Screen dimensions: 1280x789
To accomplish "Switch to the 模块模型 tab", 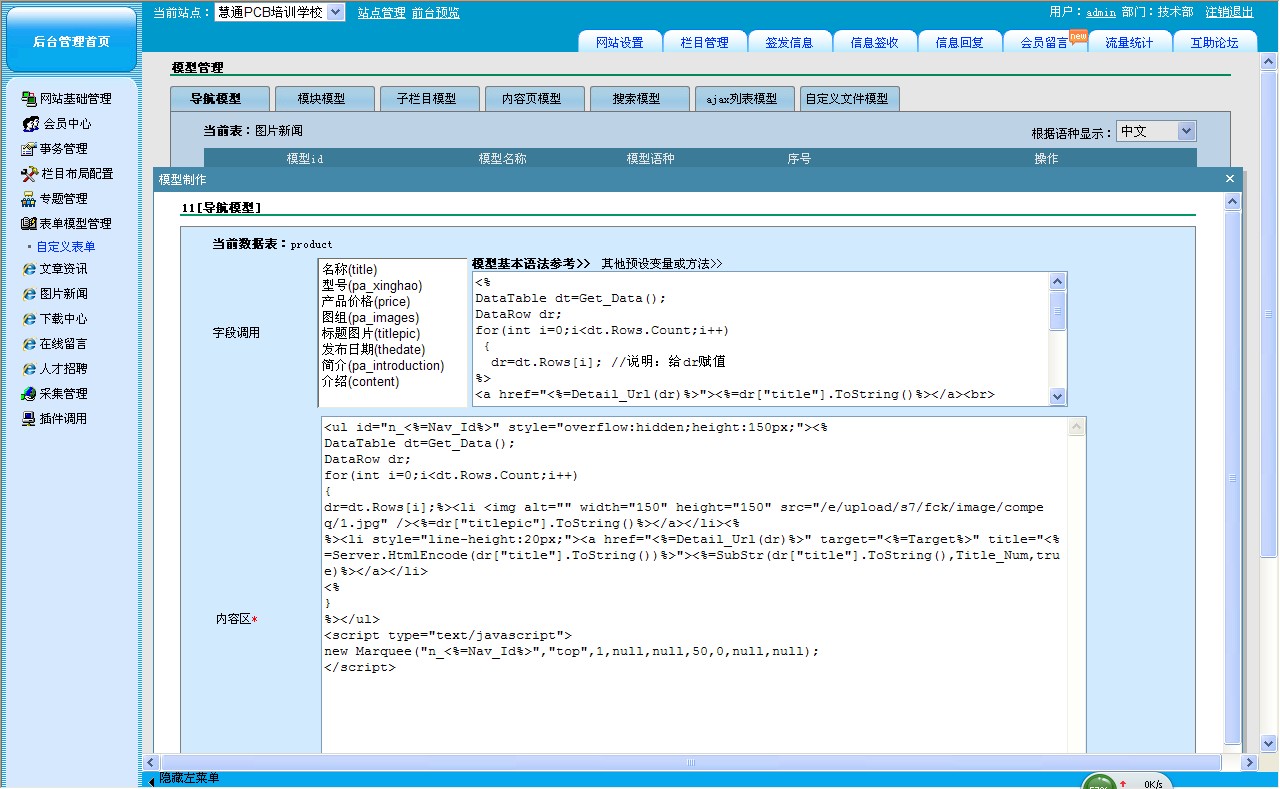I will [x=322, y=99].
